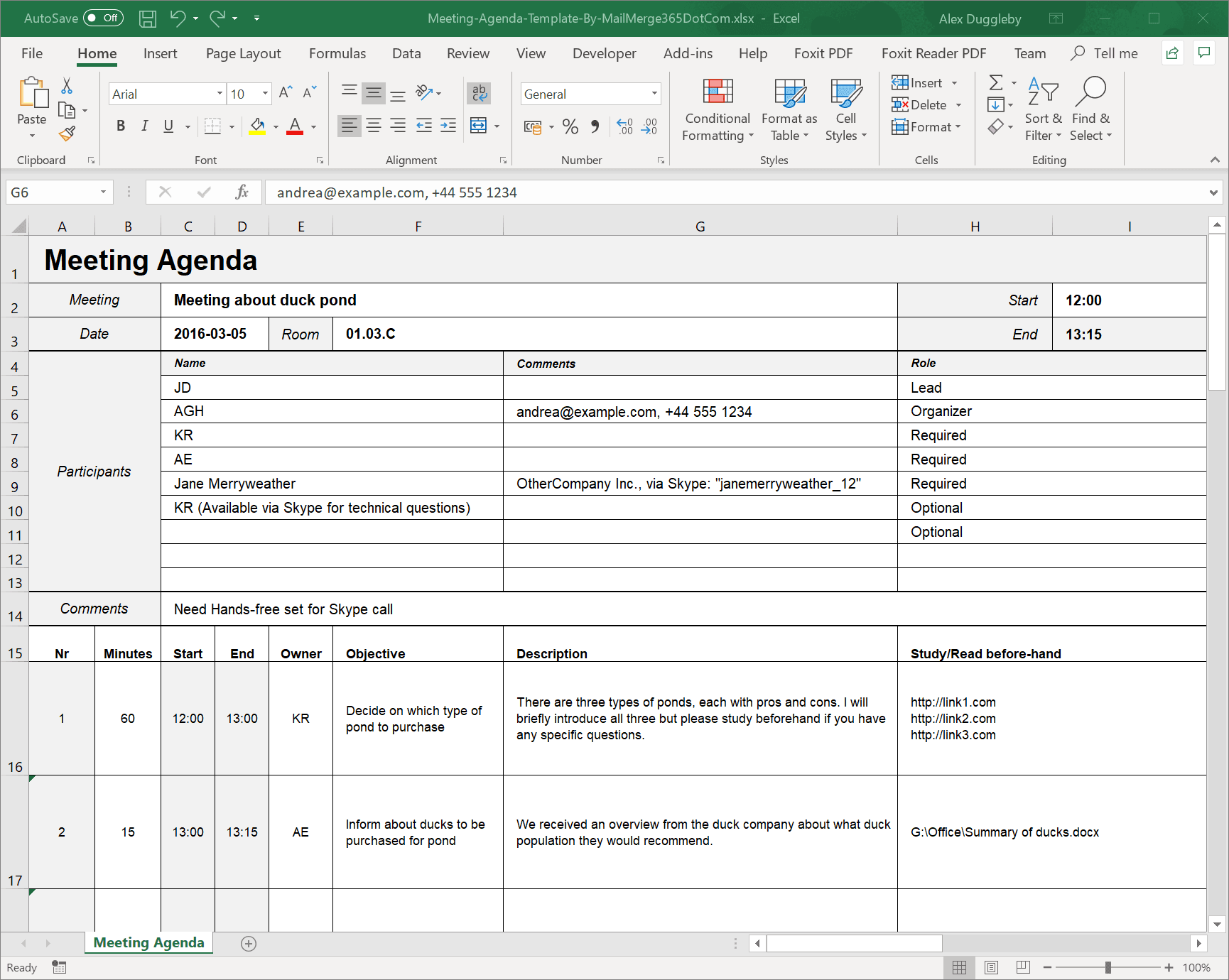Click the Format Painter brush icon
This screenshot has width=1229, height=980.
pos(67,134)
